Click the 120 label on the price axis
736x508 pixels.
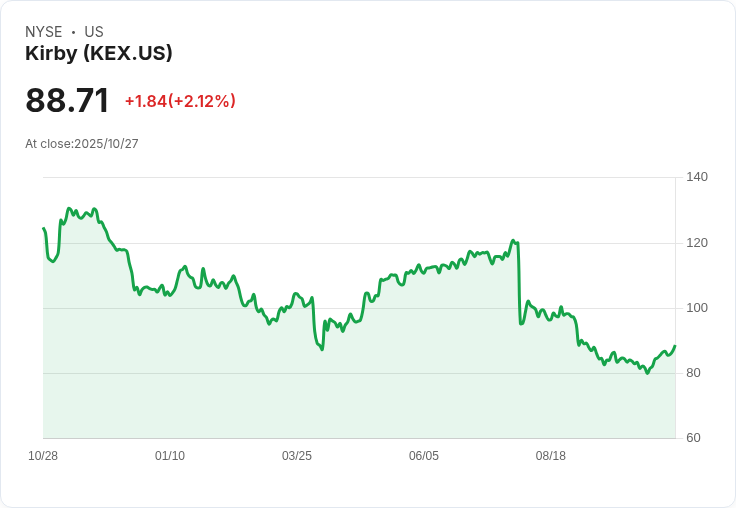coord(697,243)
